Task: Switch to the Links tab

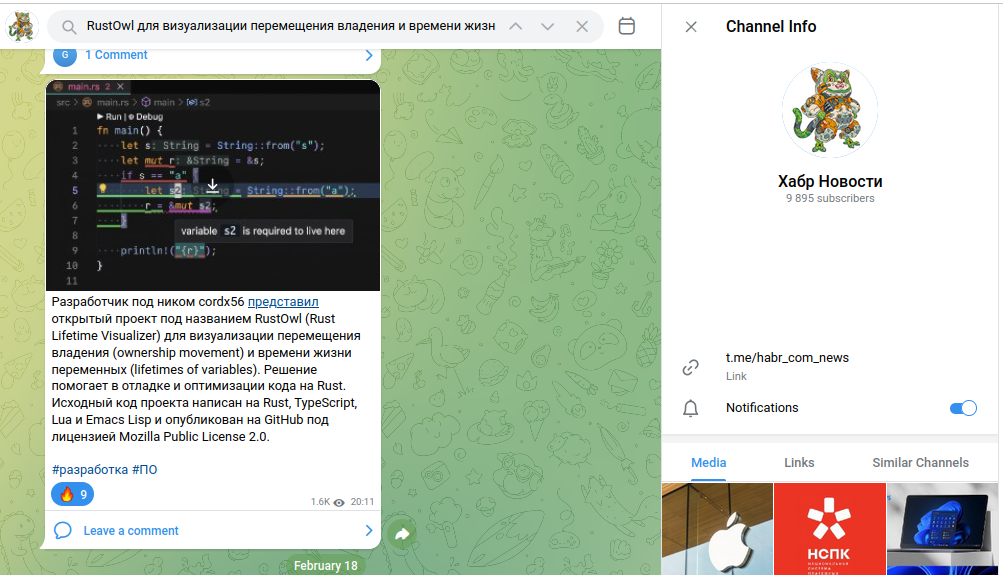Action: click(799, 462)
